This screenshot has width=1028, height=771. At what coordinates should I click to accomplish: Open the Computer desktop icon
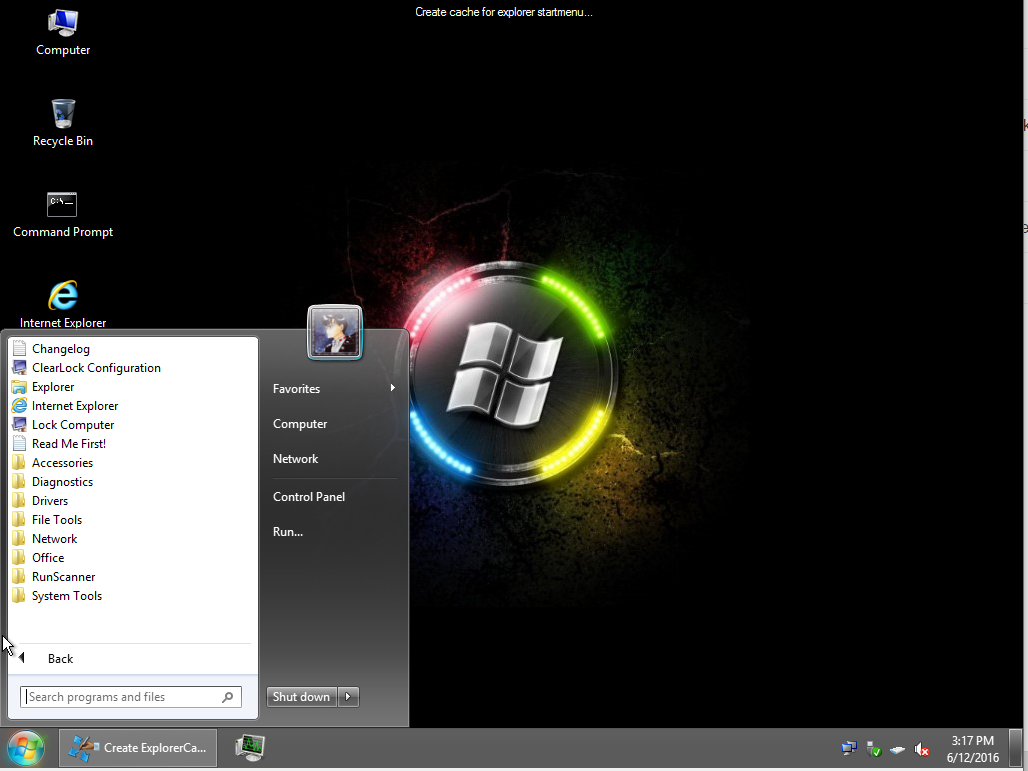point(63,32)
